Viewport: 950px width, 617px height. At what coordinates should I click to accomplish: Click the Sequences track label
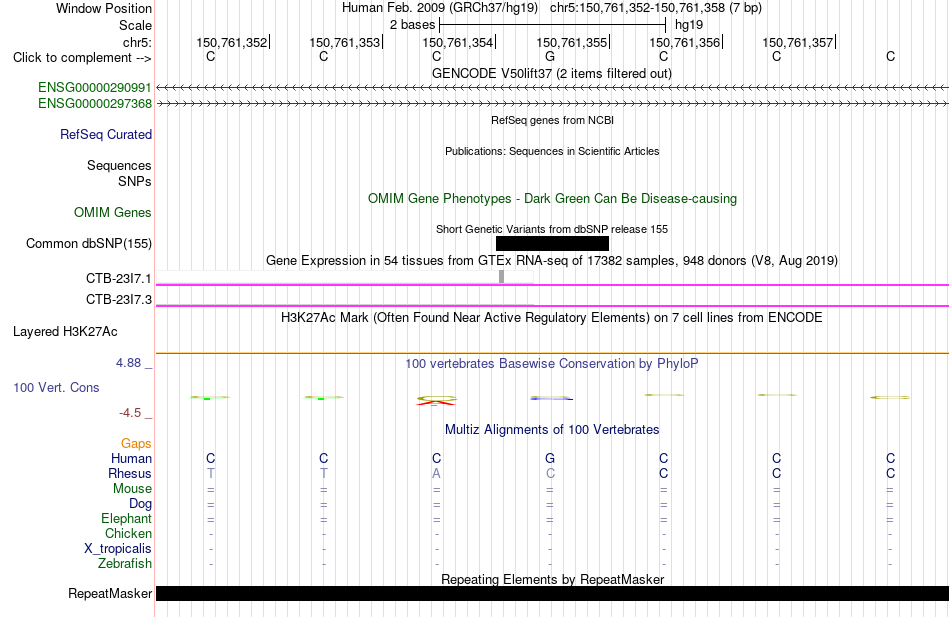coord(119,165)
